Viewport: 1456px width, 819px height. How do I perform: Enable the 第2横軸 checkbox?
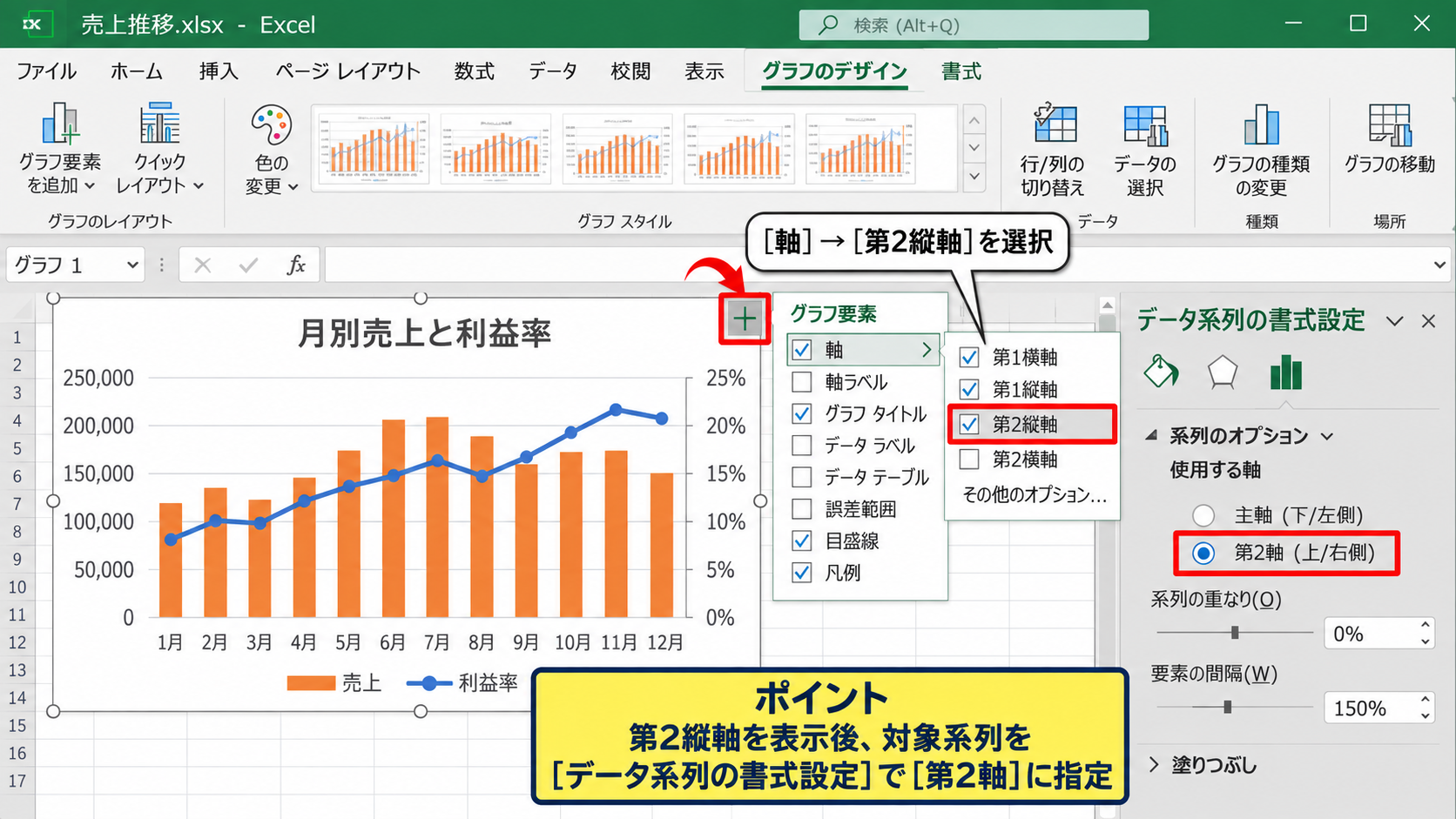tap(969, 459)
